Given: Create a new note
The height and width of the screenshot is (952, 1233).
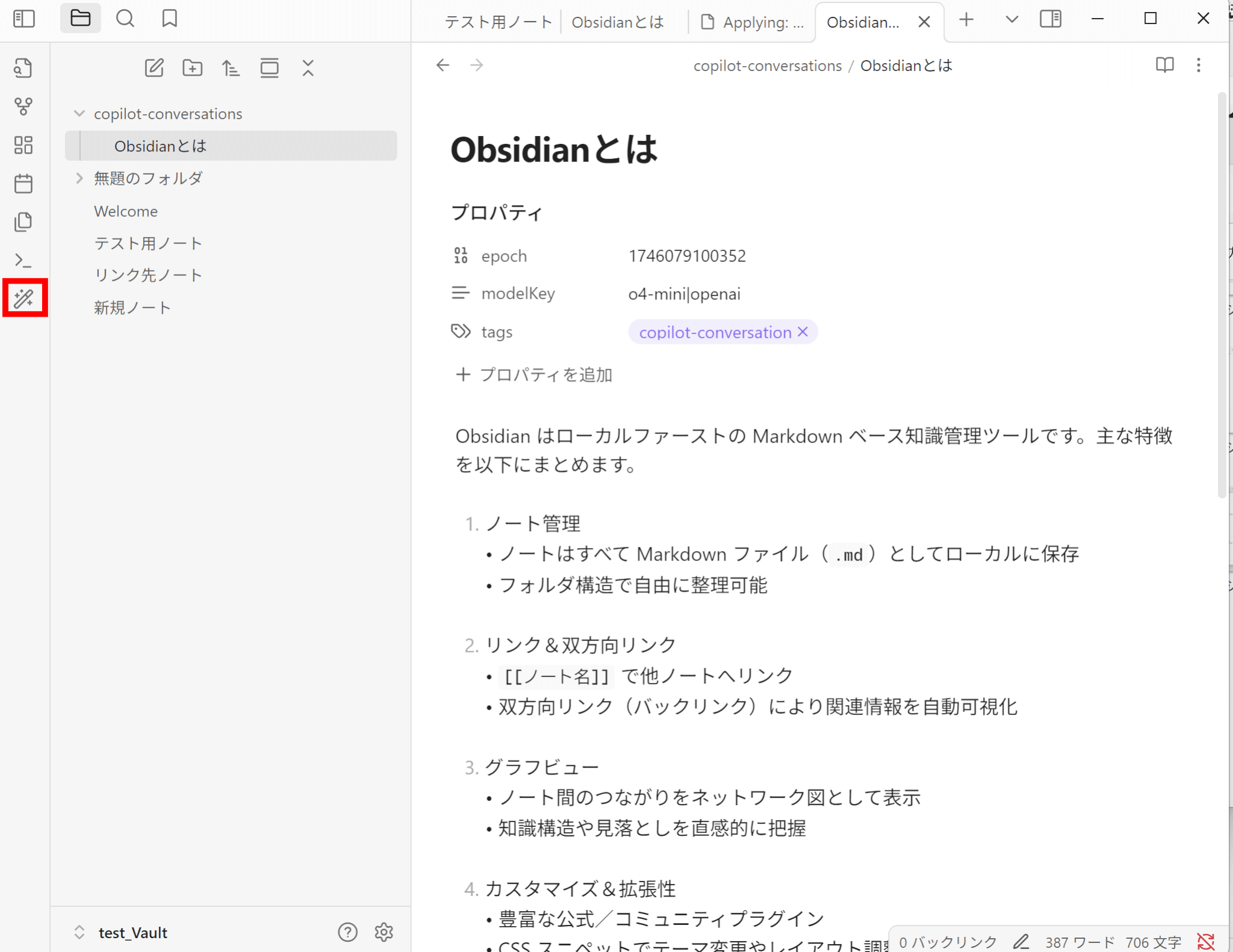Looking at the screenshot, I should tap(154, 68).
